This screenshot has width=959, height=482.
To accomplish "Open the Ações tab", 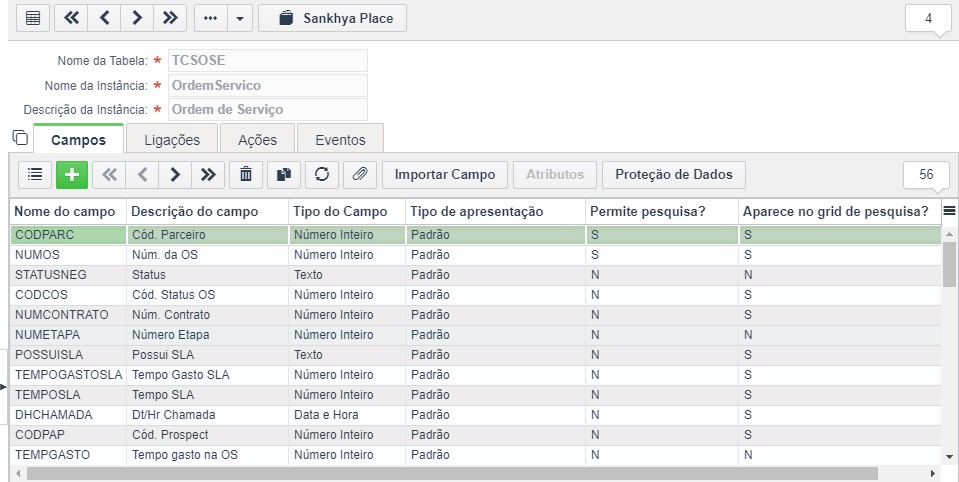I will 257,139.
